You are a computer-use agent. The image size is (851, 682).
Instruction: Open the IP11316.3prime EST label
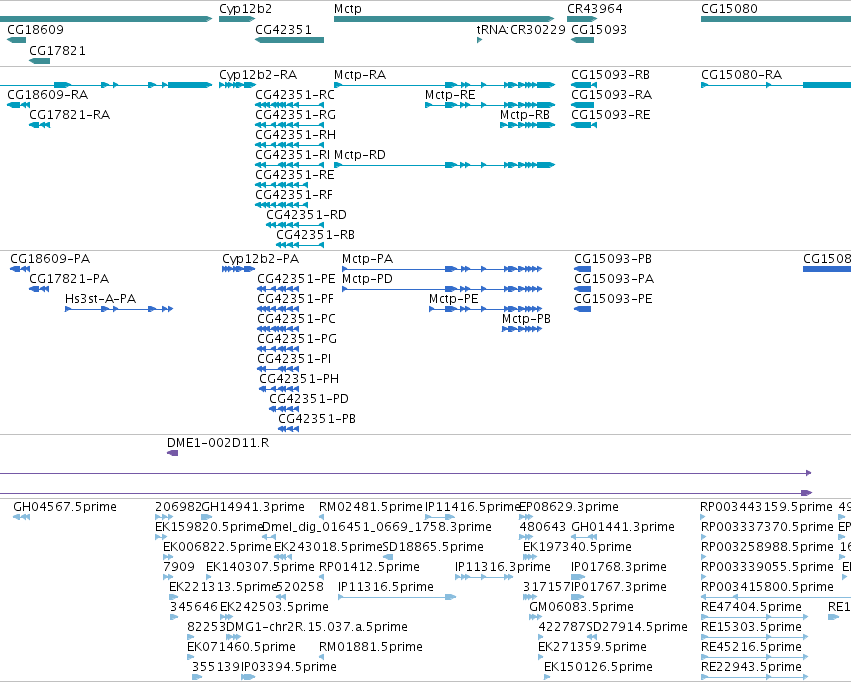coord(503,567)
